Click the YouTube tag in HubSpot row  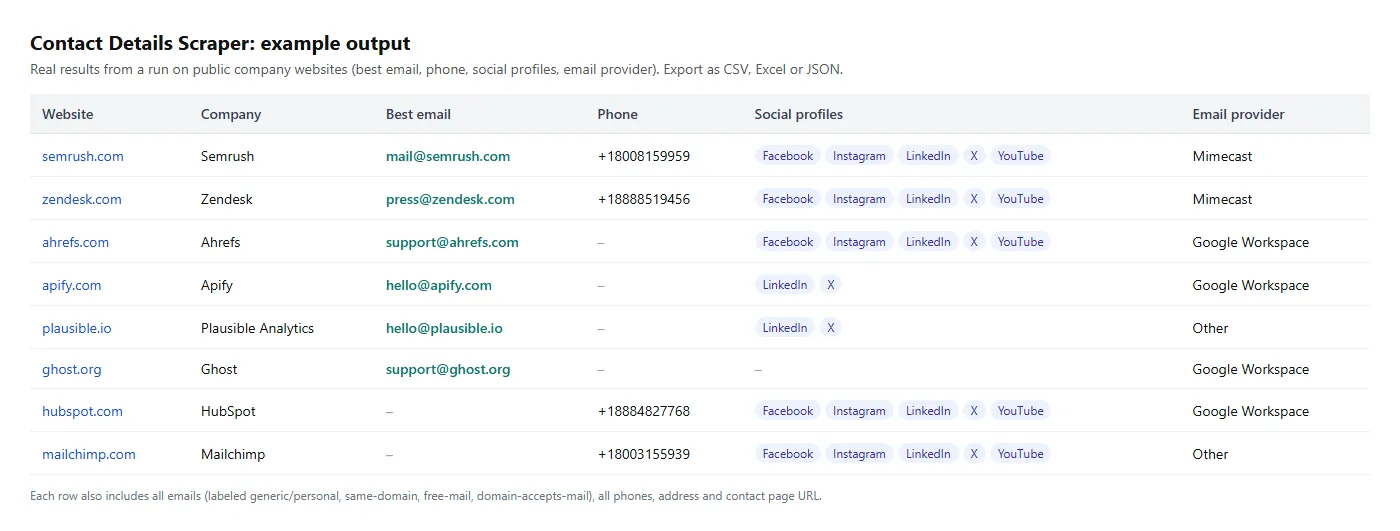1020,411
